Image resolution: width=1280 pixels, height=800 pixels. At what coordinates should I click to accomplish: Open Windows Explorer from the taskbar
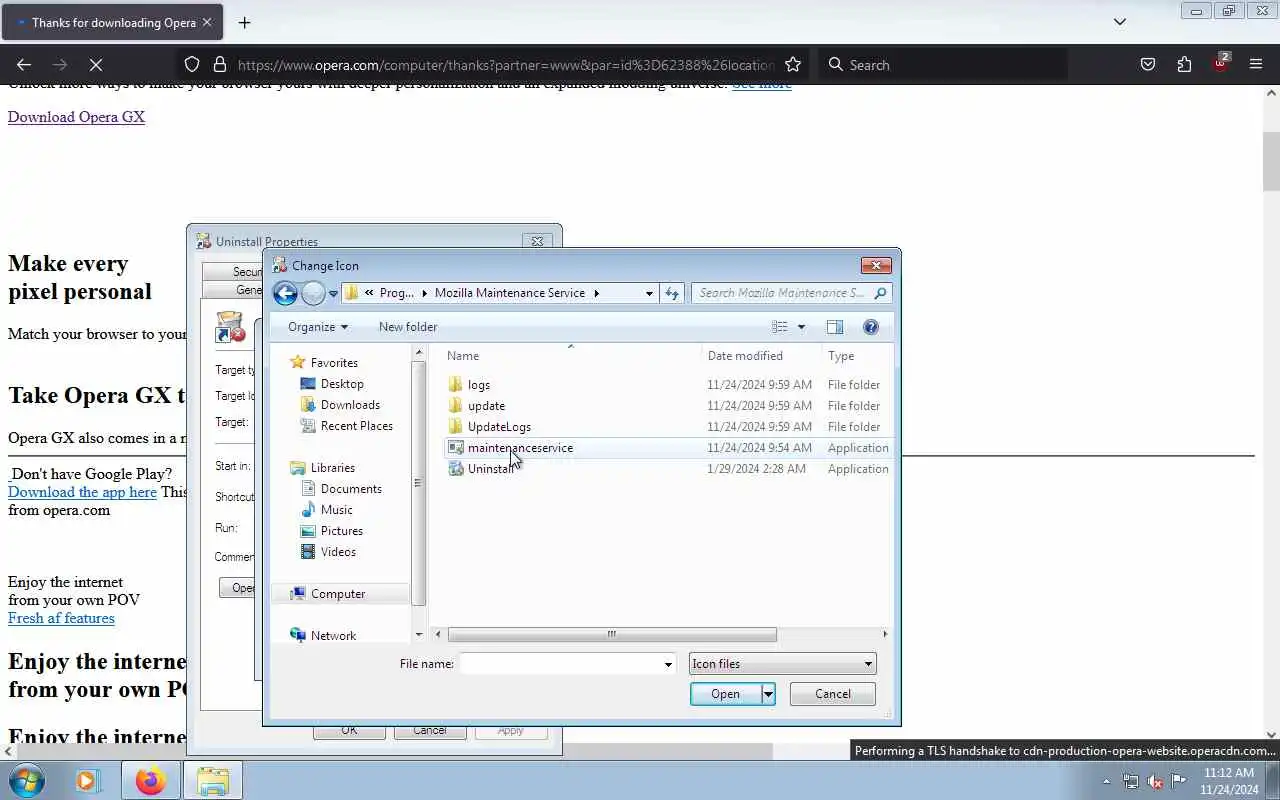tap(212, 780)
